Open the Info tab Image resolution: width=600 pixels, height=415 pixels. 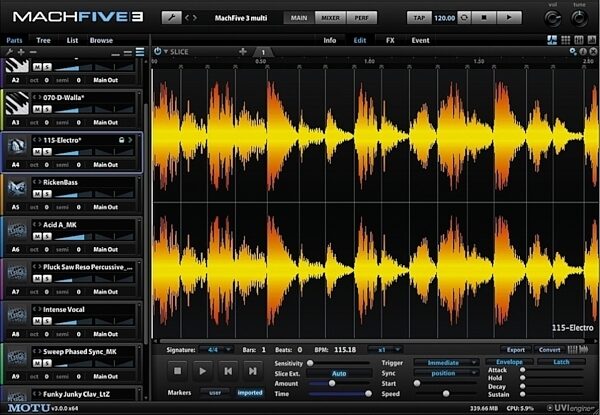(329, 40)
